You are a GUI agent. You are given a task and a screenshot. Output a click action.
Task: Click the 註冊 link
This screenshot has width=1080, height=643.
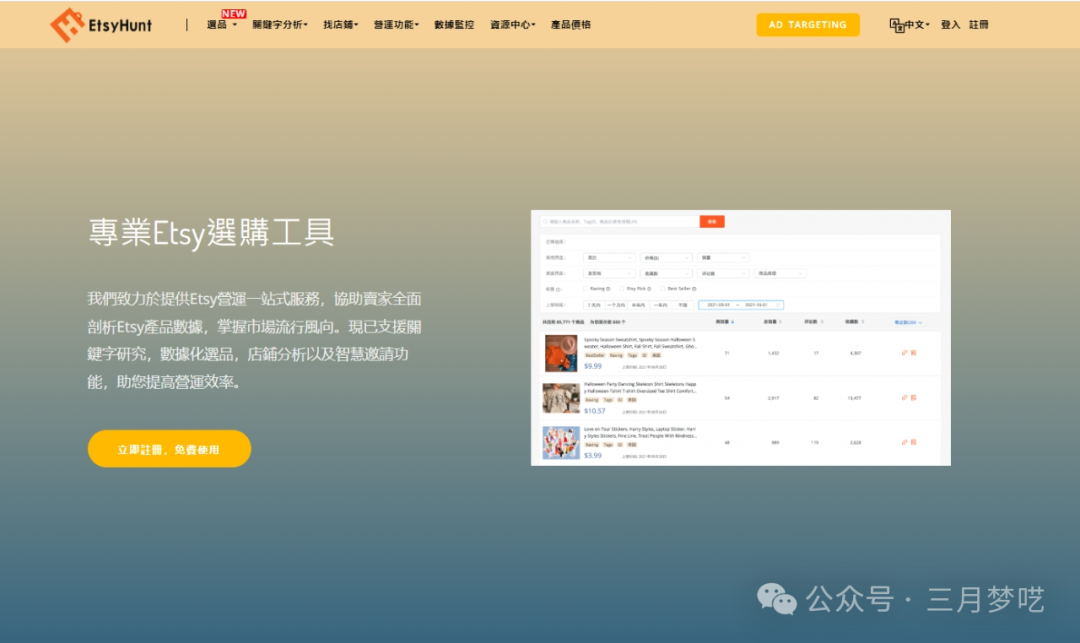tap(978, 25)
